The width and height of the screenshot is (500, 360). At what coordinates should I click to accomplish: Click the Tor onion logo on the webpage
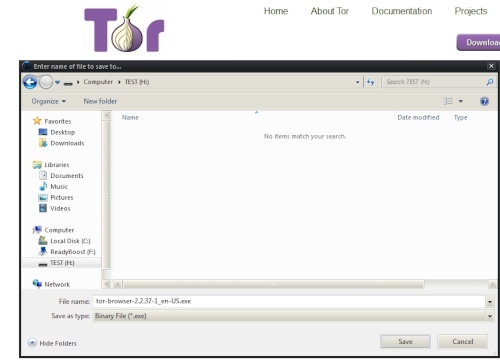(x=124, y=29)
